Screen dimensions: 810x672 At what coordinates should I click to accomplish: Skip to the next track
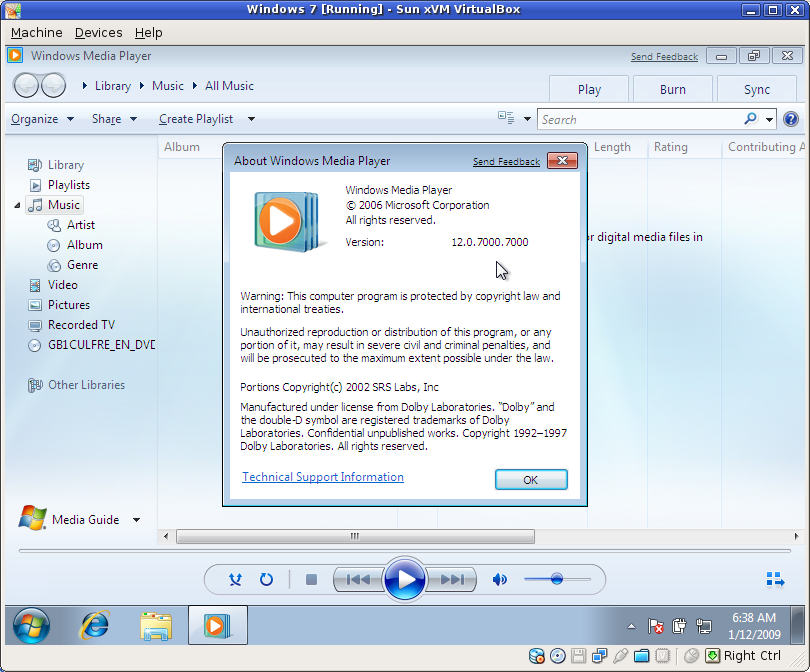click(452, 579)
